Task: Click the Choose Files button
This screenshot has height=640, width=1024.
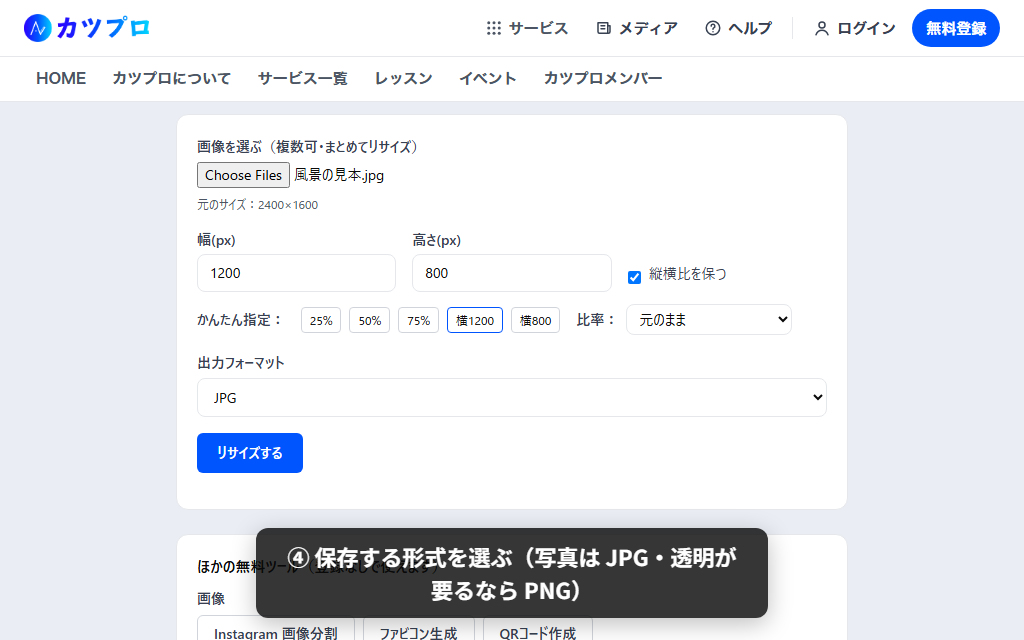Action: [244, 175]
